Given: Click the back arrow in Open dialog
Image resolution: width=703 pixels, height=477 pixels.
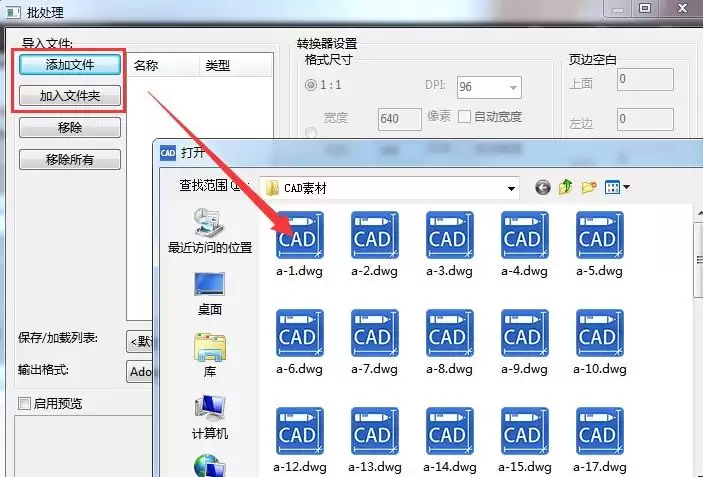Looking at the screenshot, I should (x=542, y=187).
